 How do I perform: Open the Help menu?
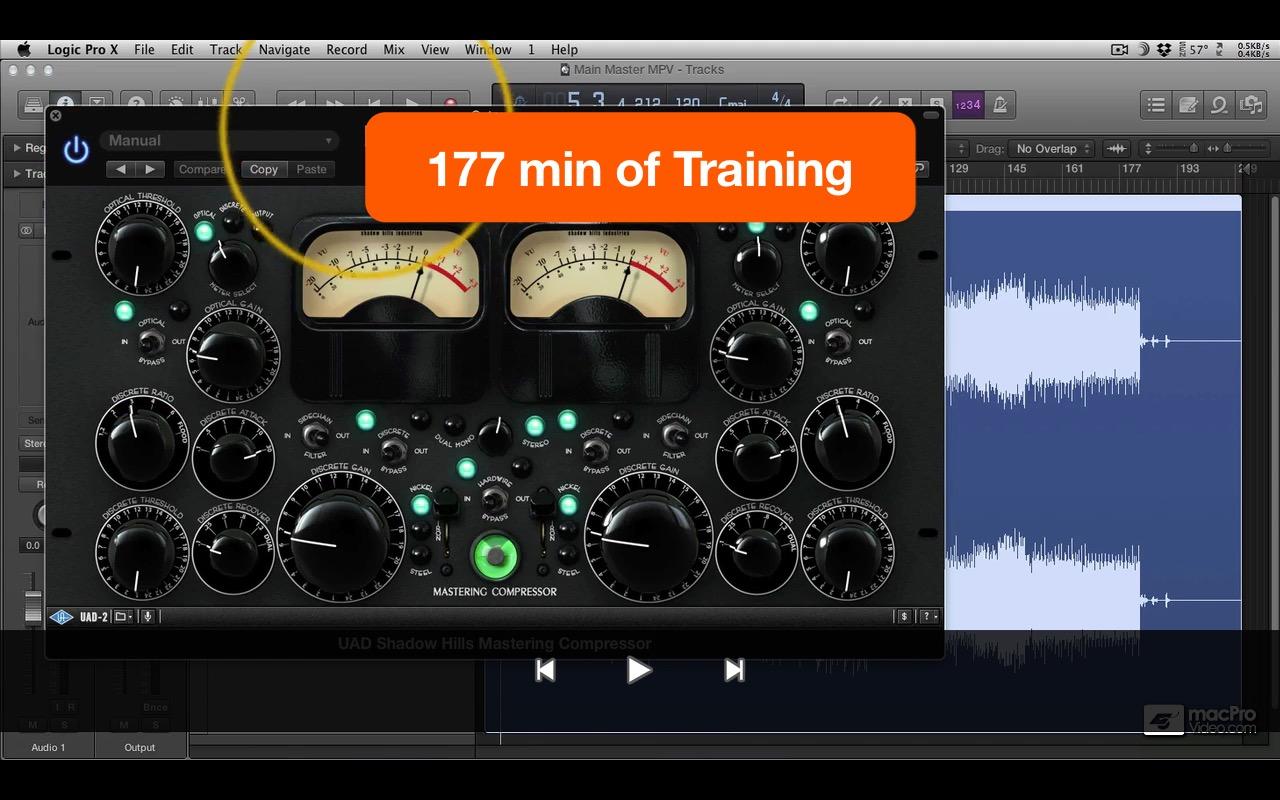(x=564, y=49)
